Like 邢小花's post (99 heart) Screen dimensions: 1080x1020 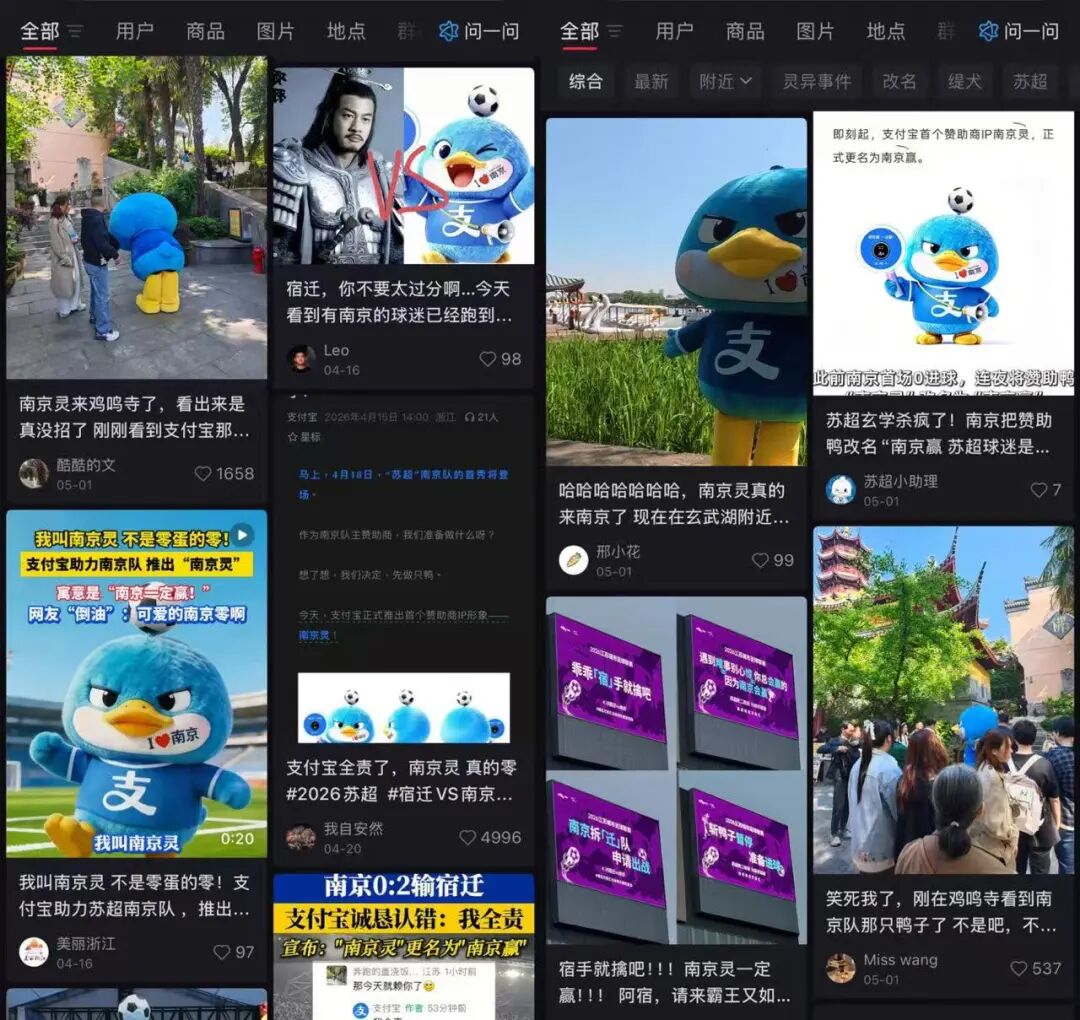coord(760,560)
